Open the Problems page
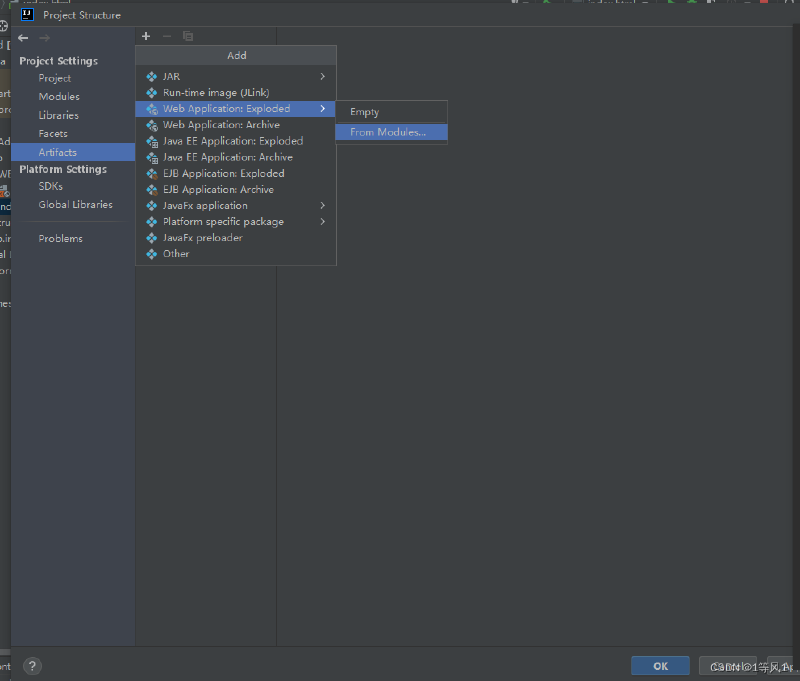Viewport: 800px width, 681px height. coord(60,239)
